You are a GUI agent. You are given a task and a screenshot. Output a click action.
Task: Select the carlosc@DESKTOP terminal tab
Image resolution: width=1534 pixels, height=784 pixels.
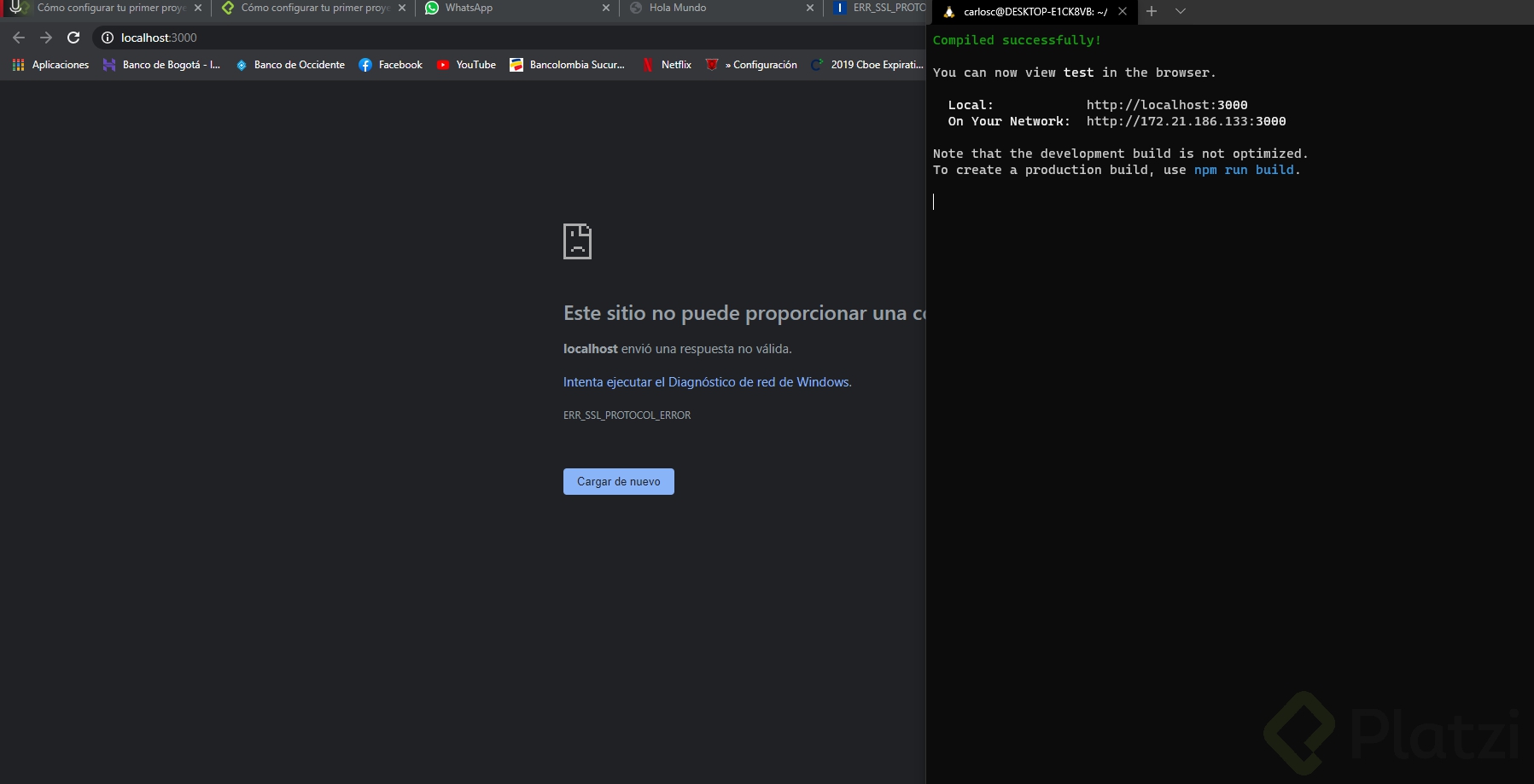(x=1035, y=12)
